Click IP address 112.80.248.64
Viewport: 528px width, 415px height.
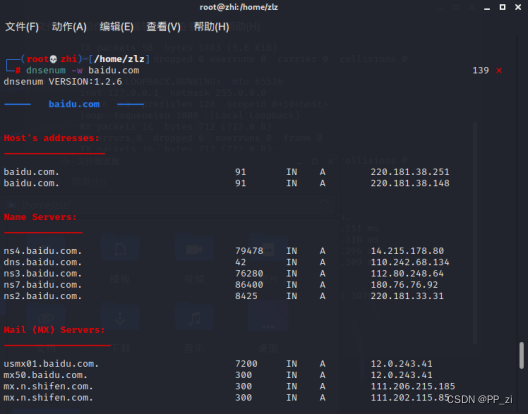407,274
